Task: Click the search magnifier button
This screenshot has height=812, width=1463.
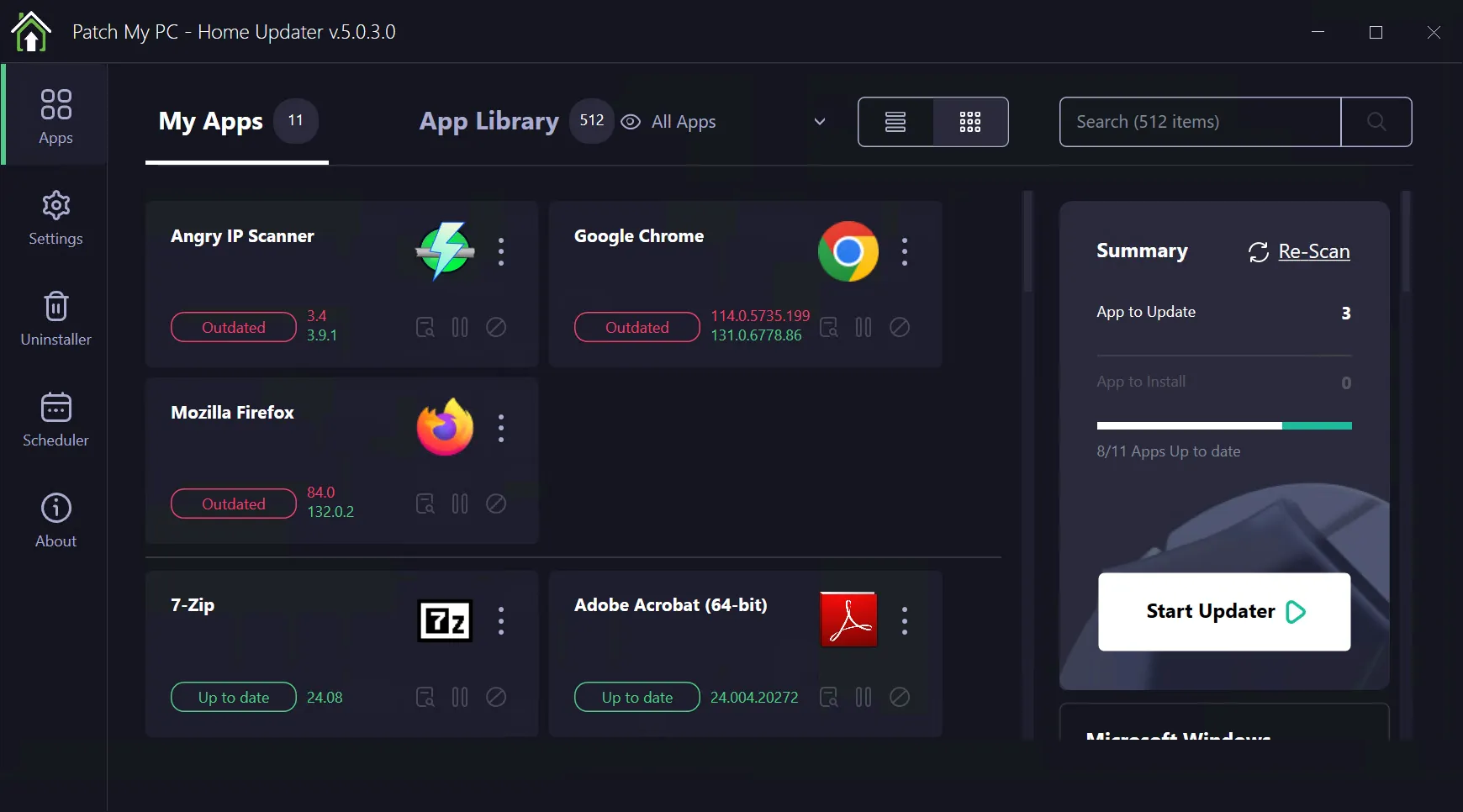Action: tap(1376, 122)
